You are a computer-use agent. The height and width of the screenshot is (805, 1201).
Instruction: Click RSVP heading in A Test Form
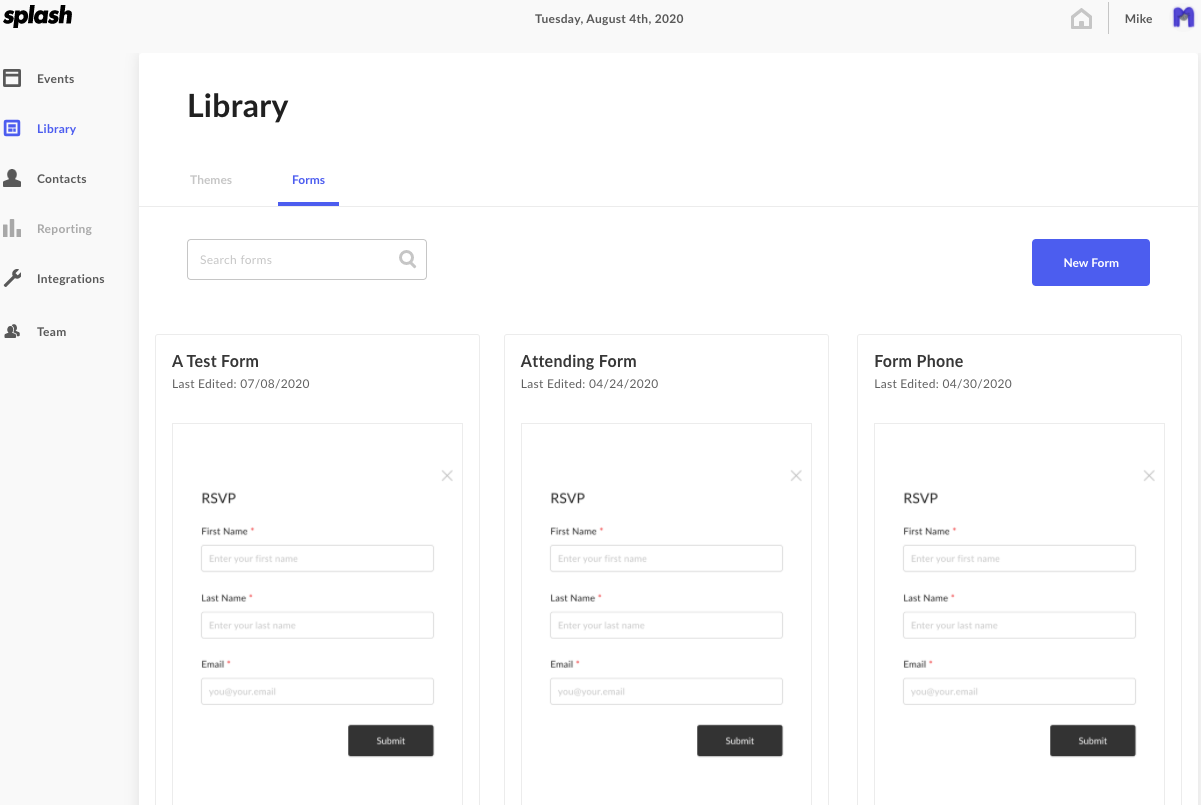click(218, 498)
